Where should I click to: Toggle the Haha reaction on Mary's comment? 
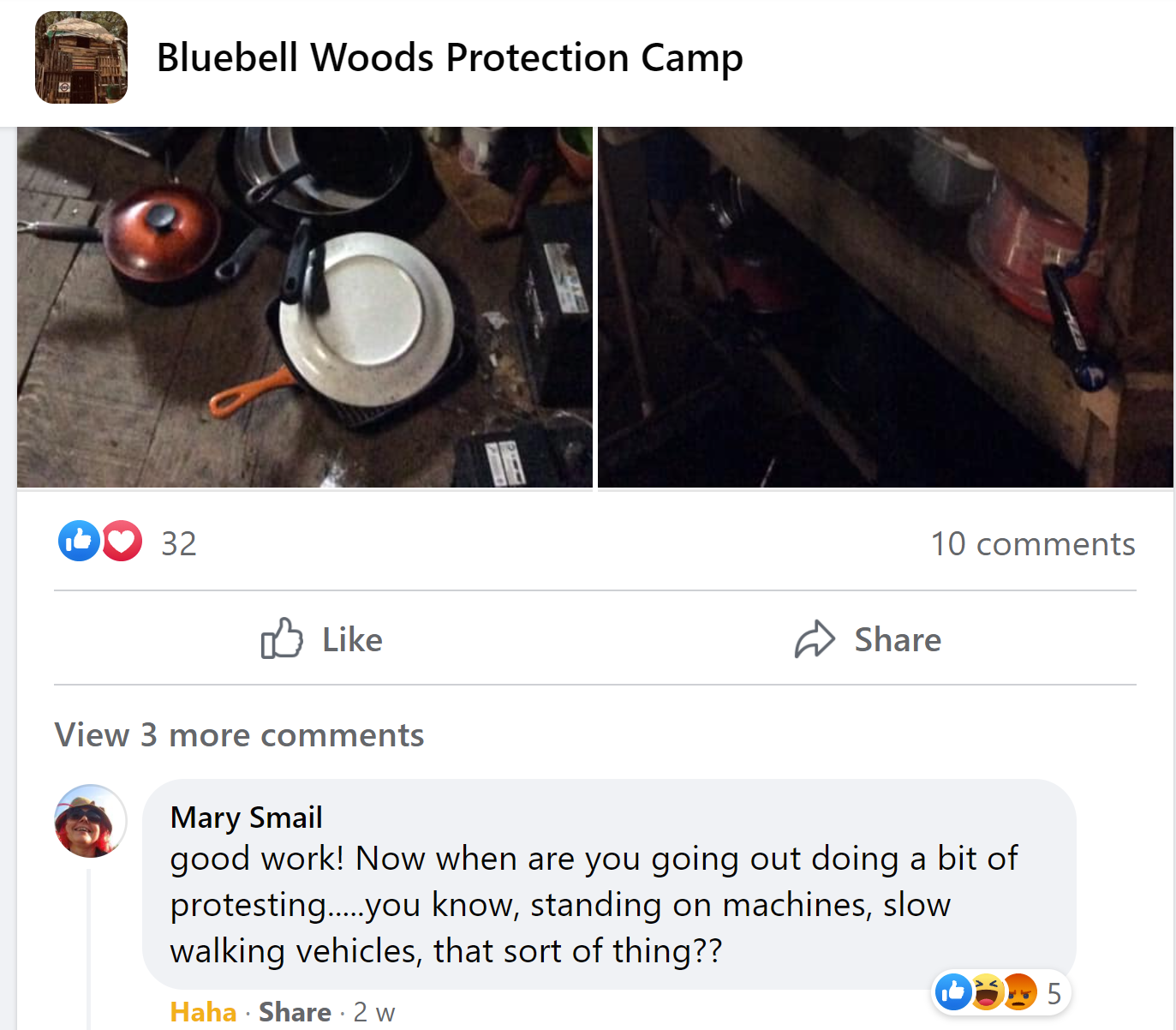(203, 1012)
